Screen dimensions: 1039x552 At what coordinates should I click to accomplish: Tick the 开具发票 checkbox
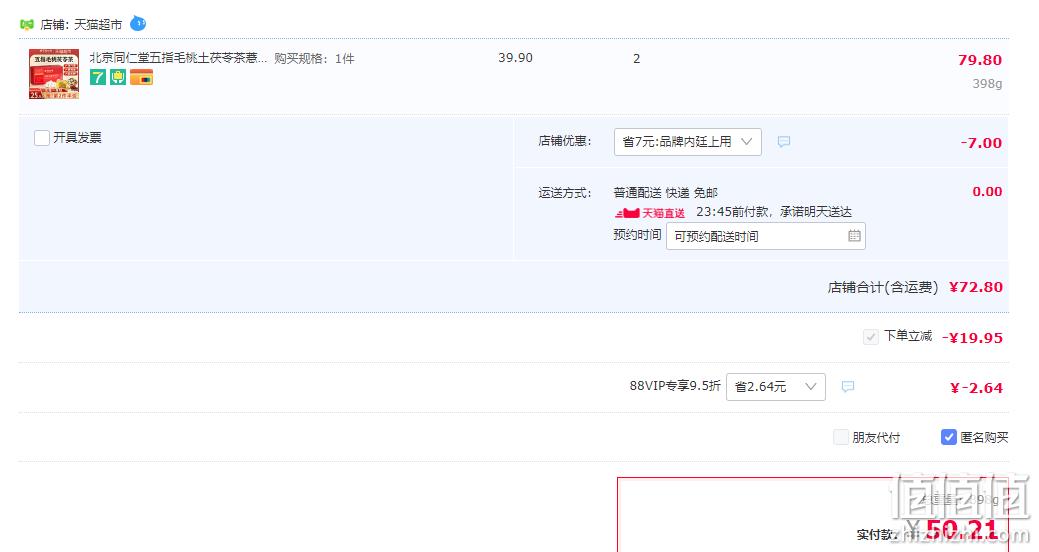[x=42, y=138]
